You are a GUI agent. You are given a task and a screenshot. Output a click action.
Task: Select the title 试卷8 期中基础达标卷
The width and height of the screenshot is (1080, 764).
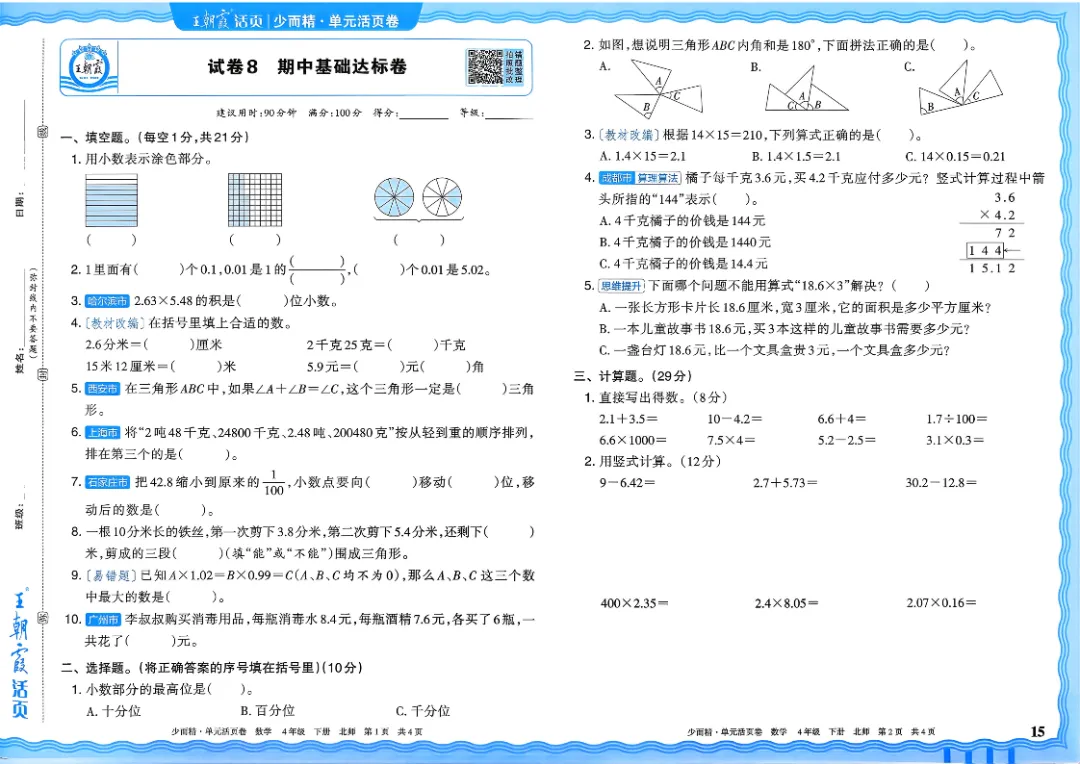(307, 67)
